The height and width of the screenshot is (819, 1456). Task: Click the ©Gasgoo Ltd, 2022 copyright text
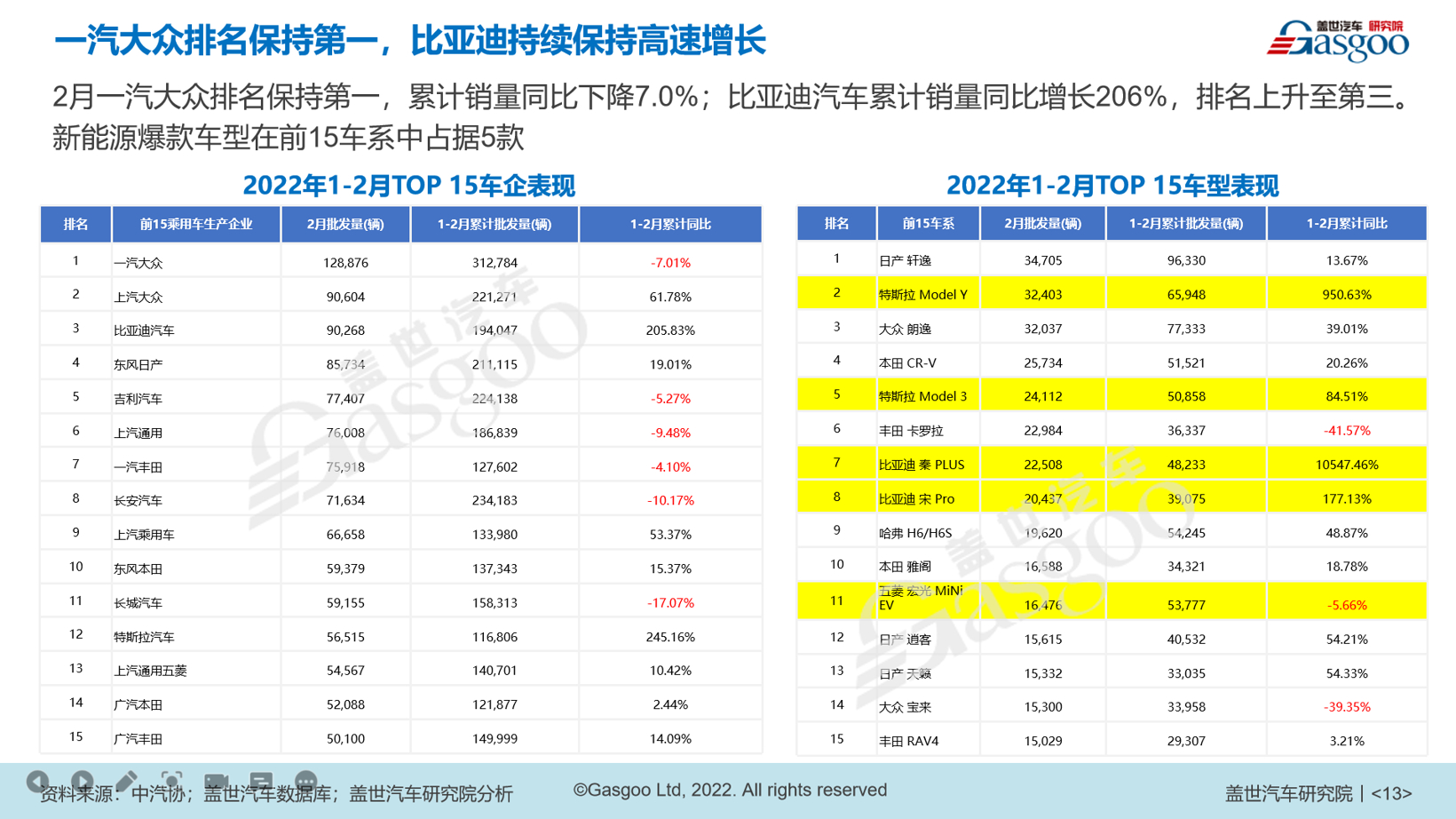pyautogui.click(x=730, y=791)
